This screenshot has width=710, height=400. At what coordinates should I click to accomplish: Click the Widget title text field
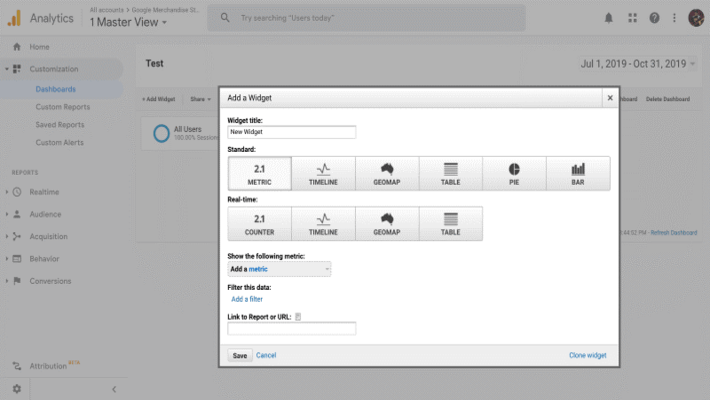click(291, 132)
